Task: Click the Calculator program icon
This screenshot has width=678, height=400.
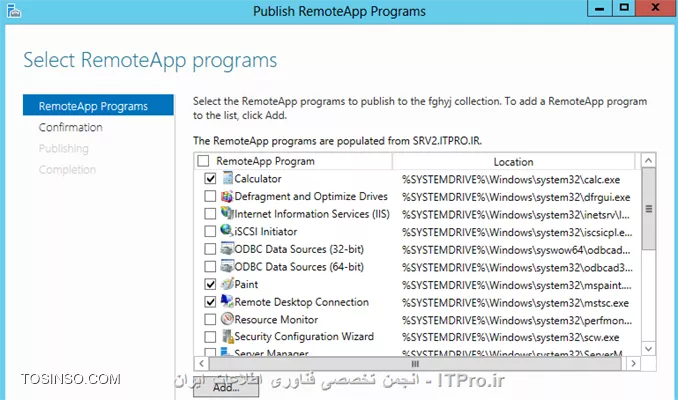Action: (x=227, y=178)
